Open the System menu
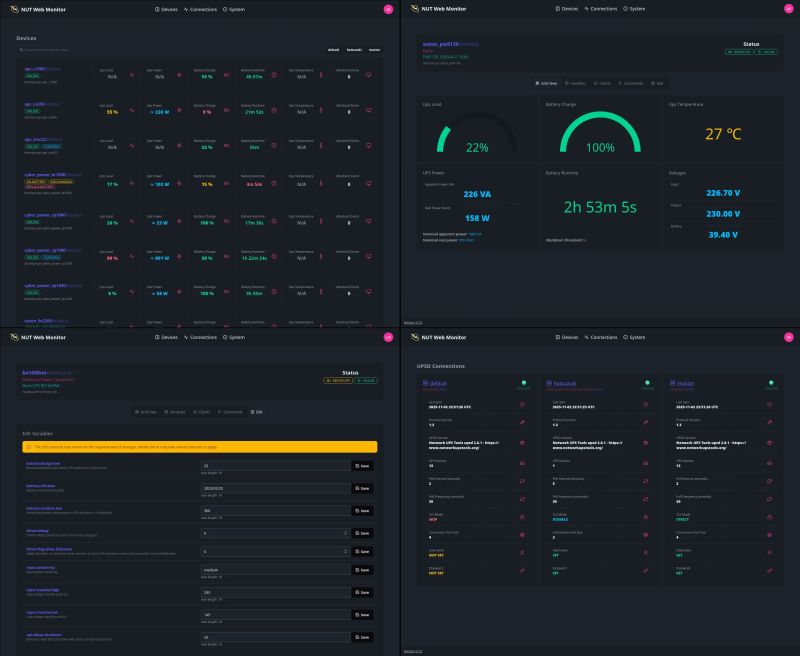This screenshot has width=800, height=656. point(235,8)
